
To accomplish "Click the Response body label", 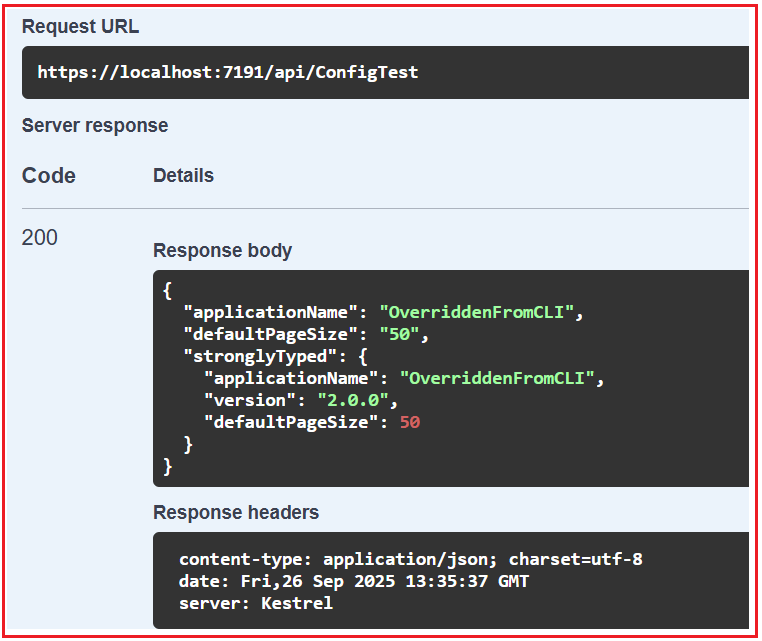I will click(x=222, y=251).
